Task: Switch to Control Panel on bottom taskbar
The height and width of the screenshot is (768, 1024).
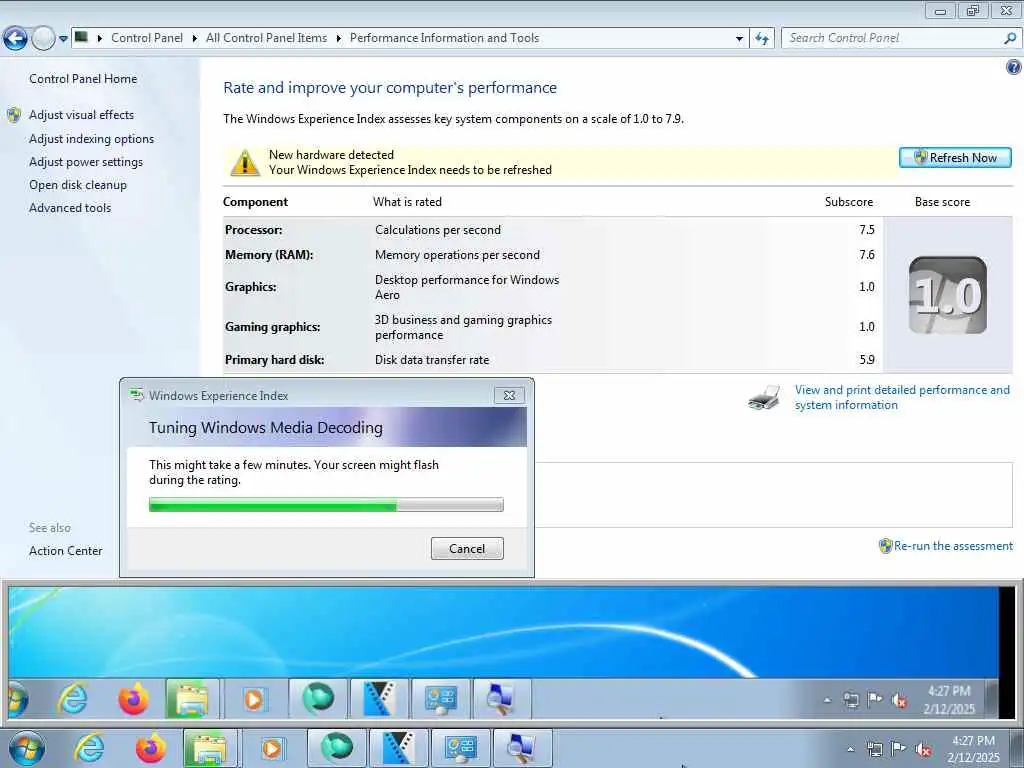Action: point(460,748)
